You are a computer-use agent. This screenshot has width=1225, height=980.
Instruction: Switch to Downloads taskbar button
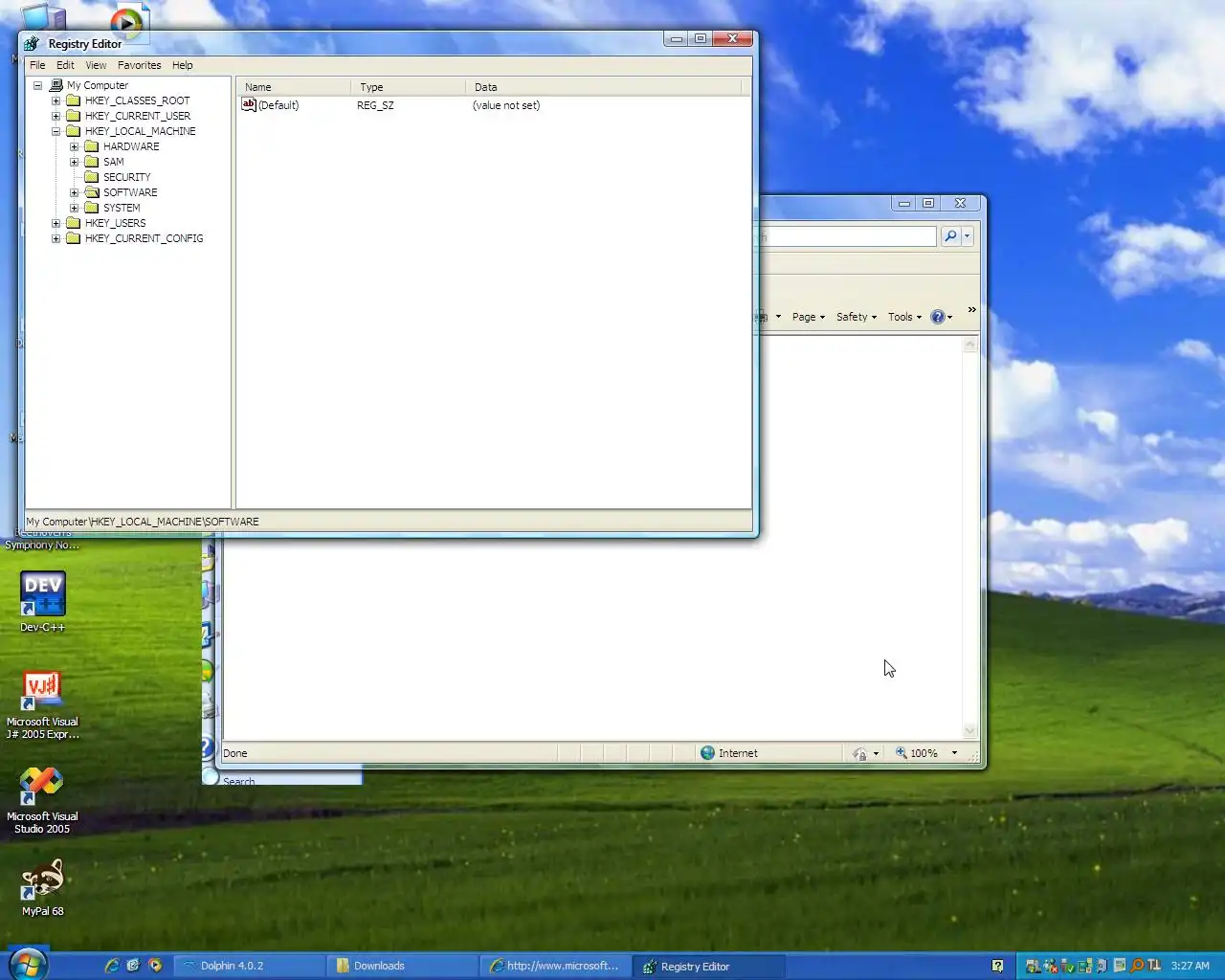(402, 966)
